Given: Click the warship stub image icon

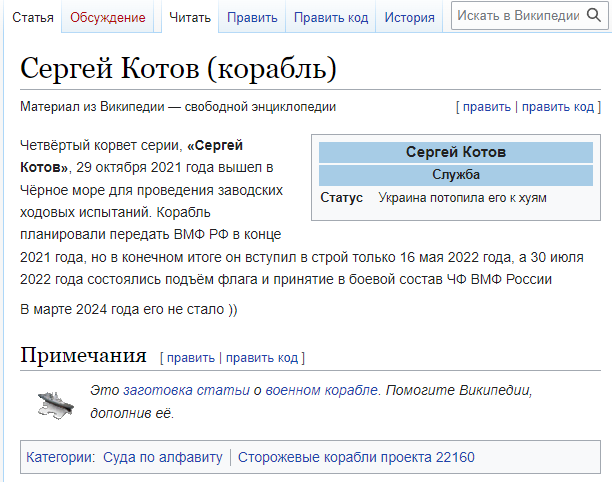Looking at the screenshot, I should [x=56, y=402].
